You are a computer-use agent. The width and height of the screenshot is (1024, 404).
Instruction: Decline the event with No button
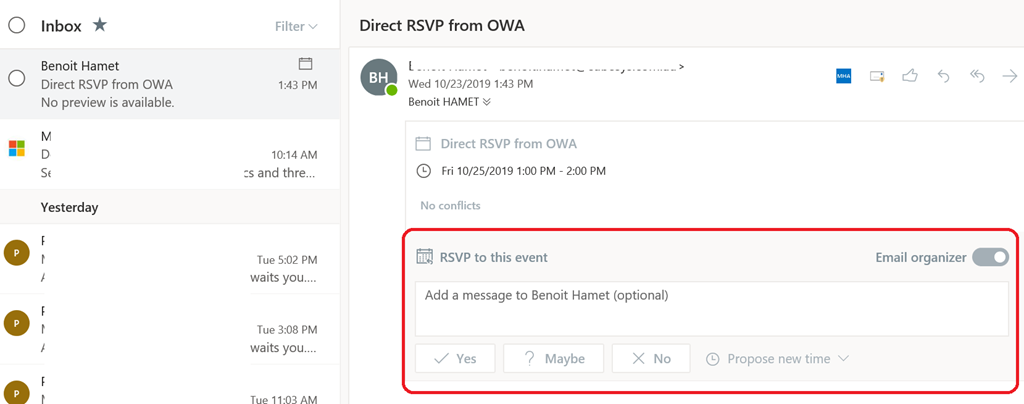(651, 359)
